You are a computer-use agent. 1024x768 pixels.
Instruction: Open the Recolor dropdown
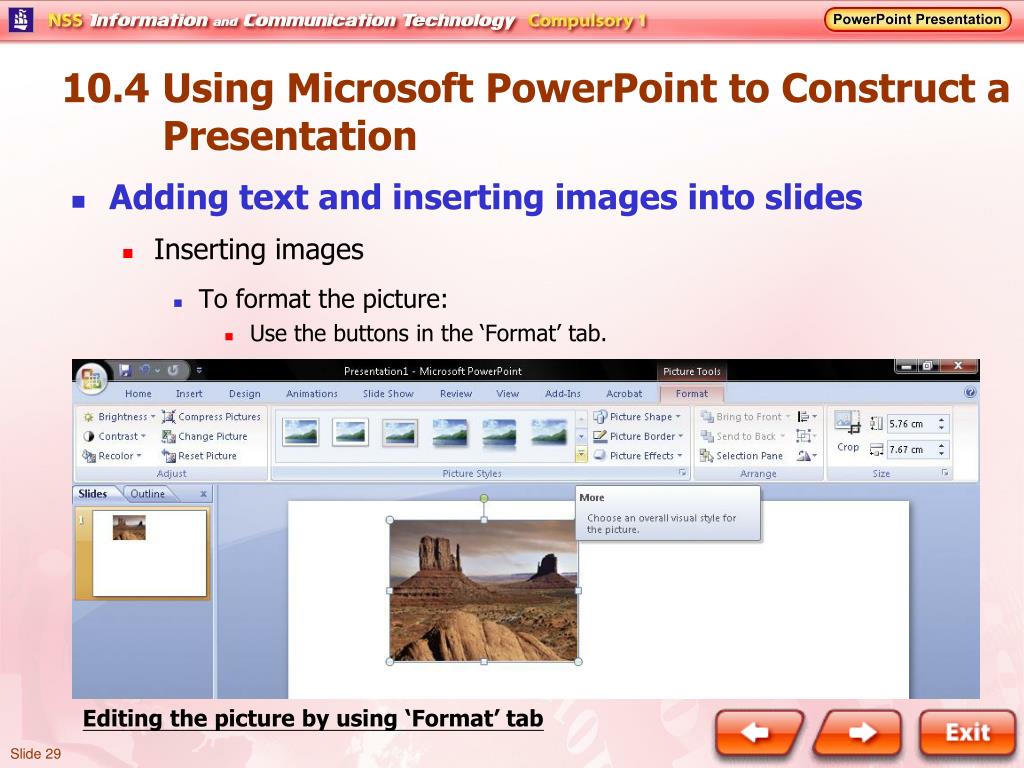coord(112,456)
